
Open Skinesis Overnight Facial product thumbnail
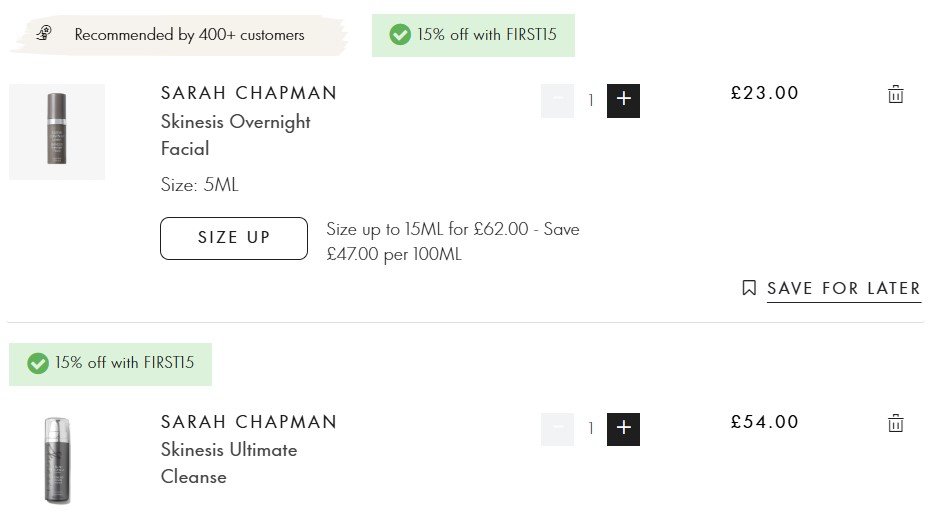pyautogui.click(x=57, y=131)
